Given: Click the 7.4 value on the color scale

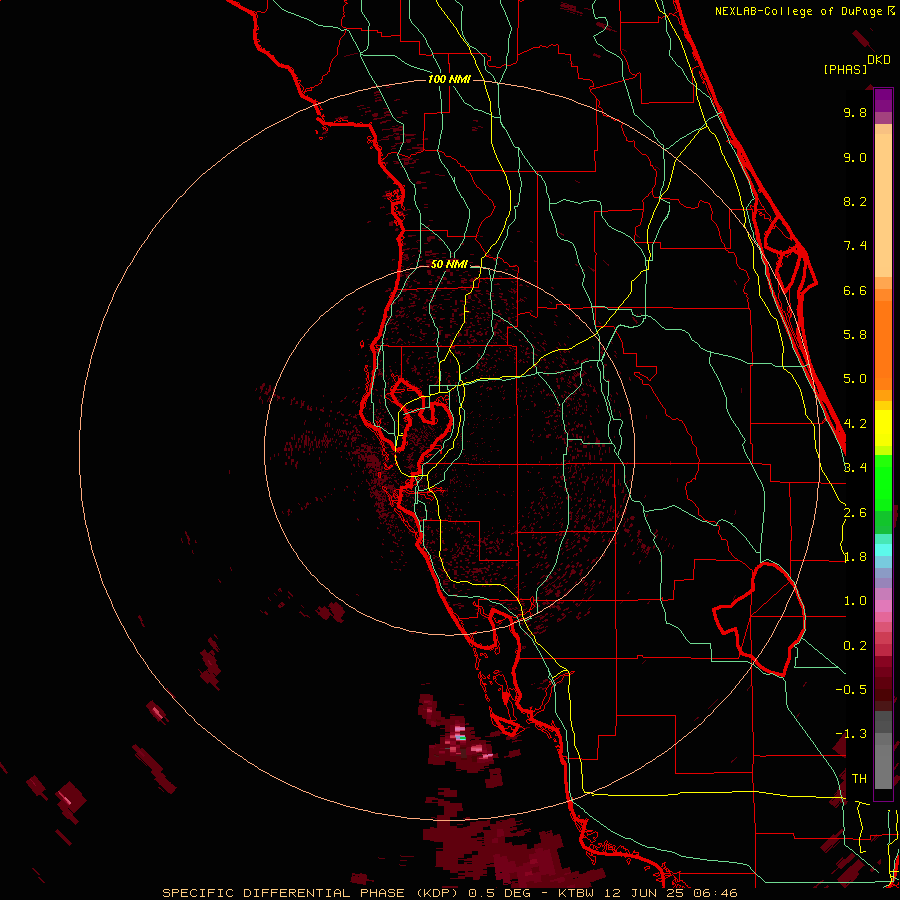Looking at the screenshot, I should (x=855, y=246).
